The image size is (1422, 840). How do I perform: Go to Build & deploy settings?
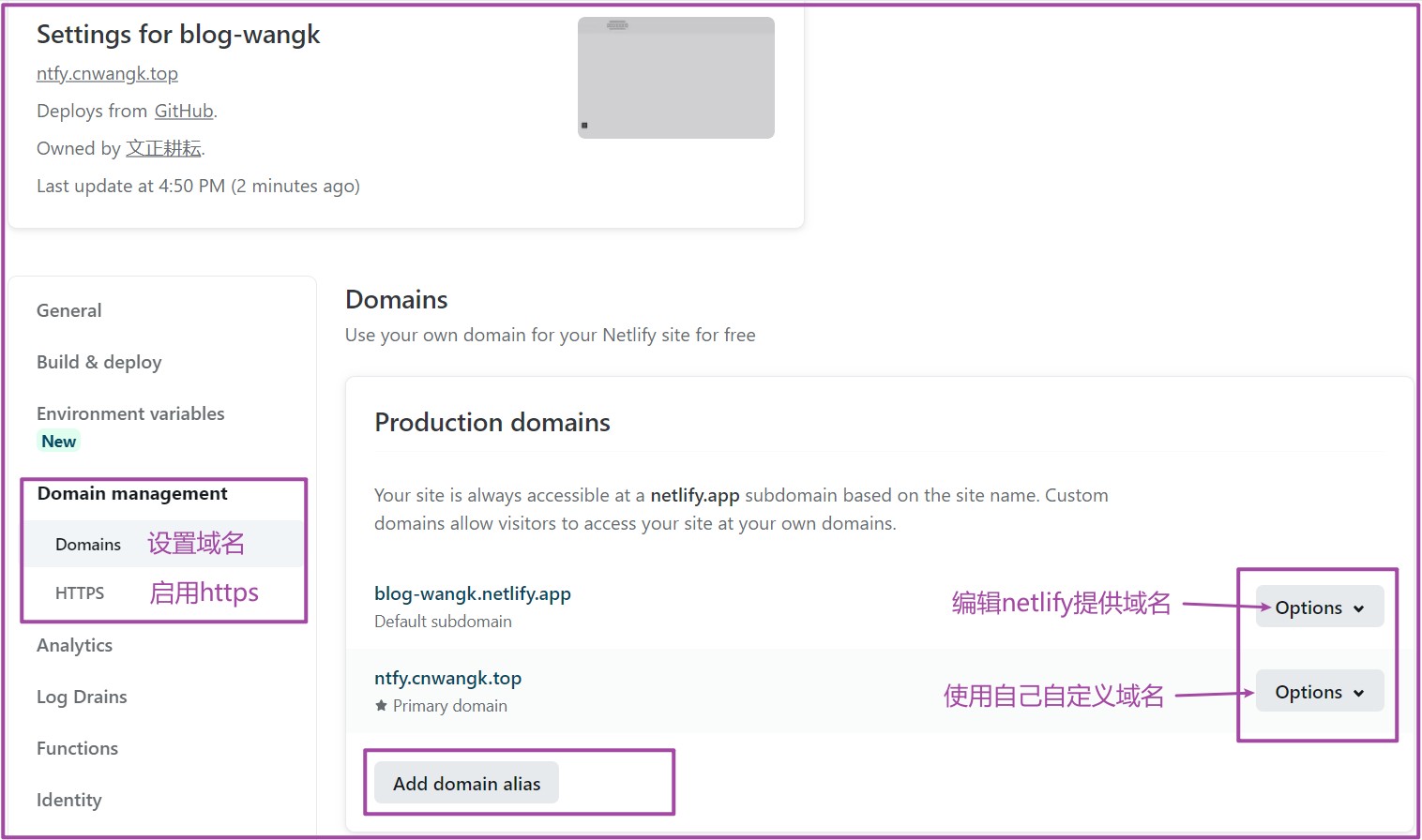[99, 362]
